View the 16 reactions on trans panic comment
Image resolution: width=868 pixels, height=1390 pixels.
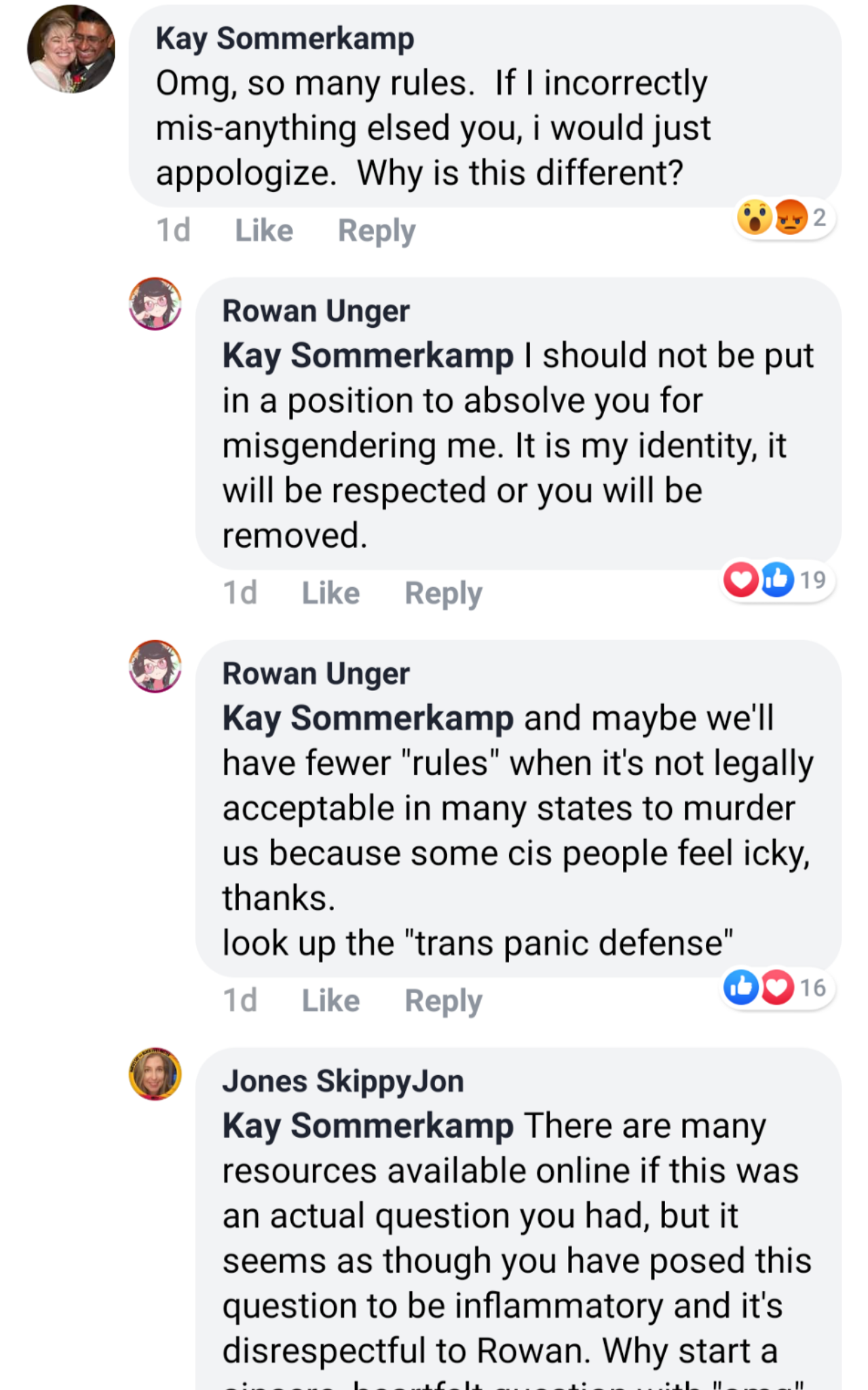(778, 988)
